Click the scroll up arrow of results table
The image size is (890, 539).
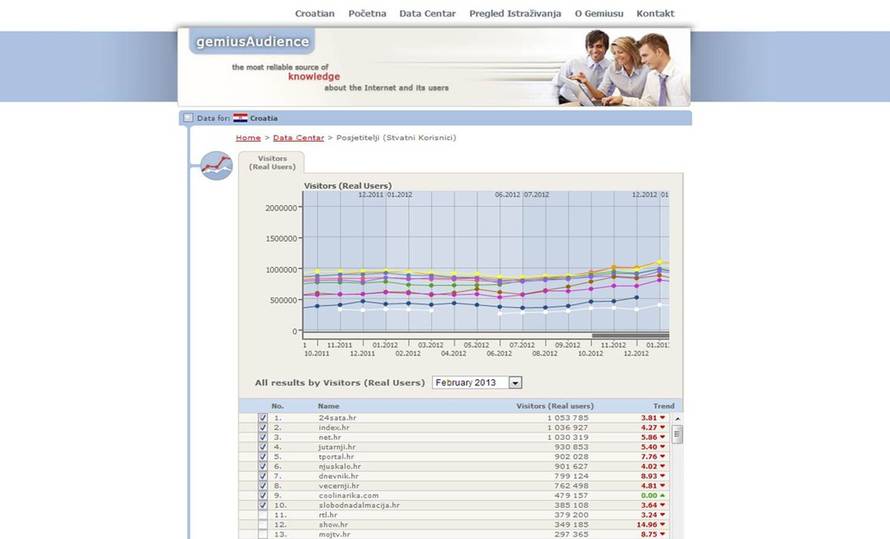[677, 417]
